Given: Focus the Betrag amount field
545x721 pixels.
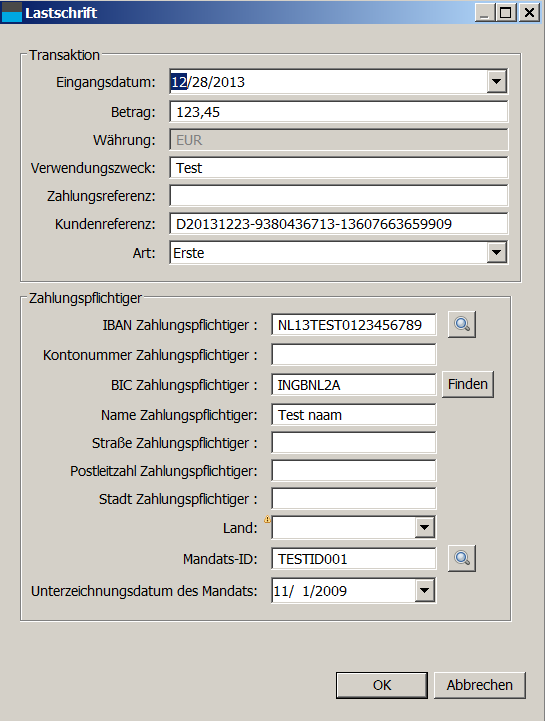Looking at the screenshot, I should click(338, 112).
